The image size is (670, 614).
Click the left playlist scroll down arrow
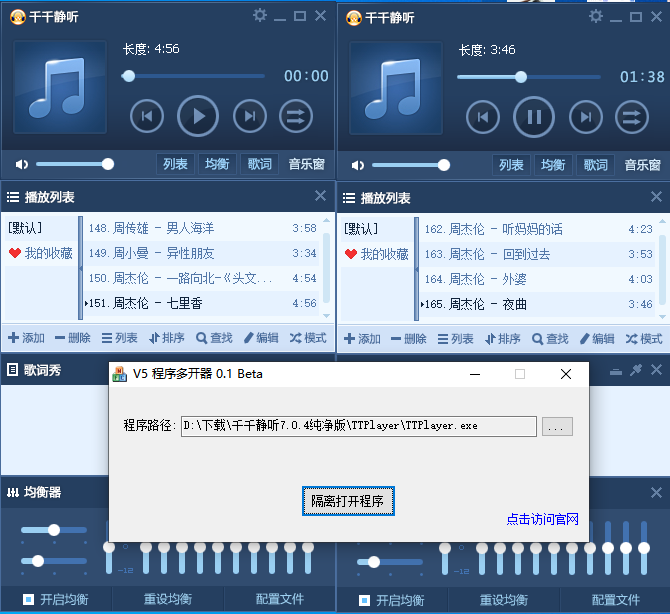pyautogui.click(x=326, y=316)
